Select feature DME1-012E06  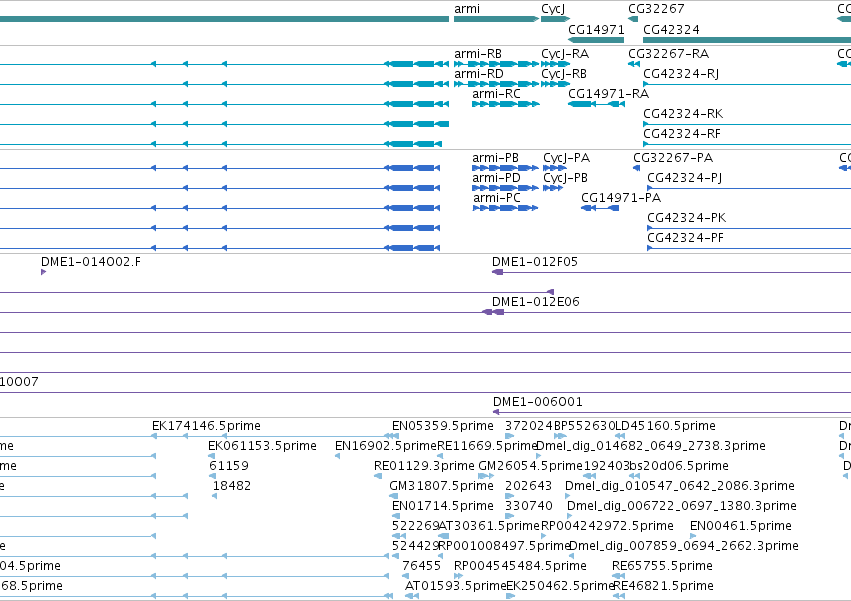(536, 302)
